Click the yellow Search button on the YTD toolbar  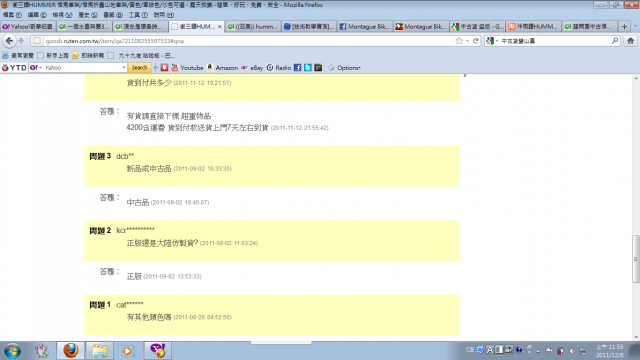pos(139,68)
